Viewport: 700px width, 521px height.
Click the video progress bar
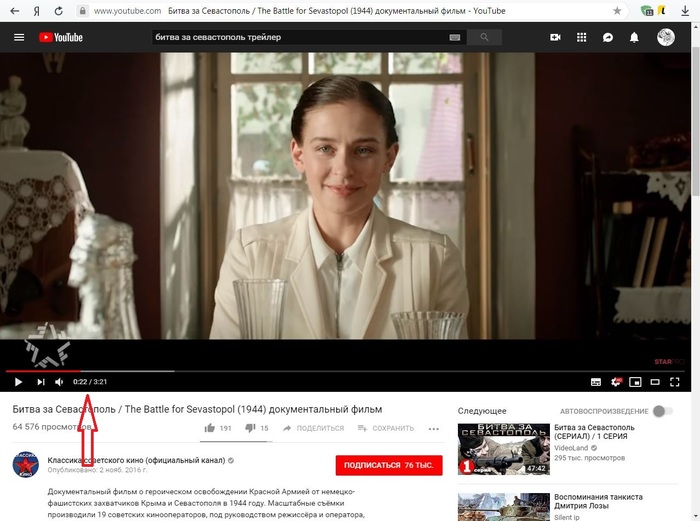coord(300,371)
